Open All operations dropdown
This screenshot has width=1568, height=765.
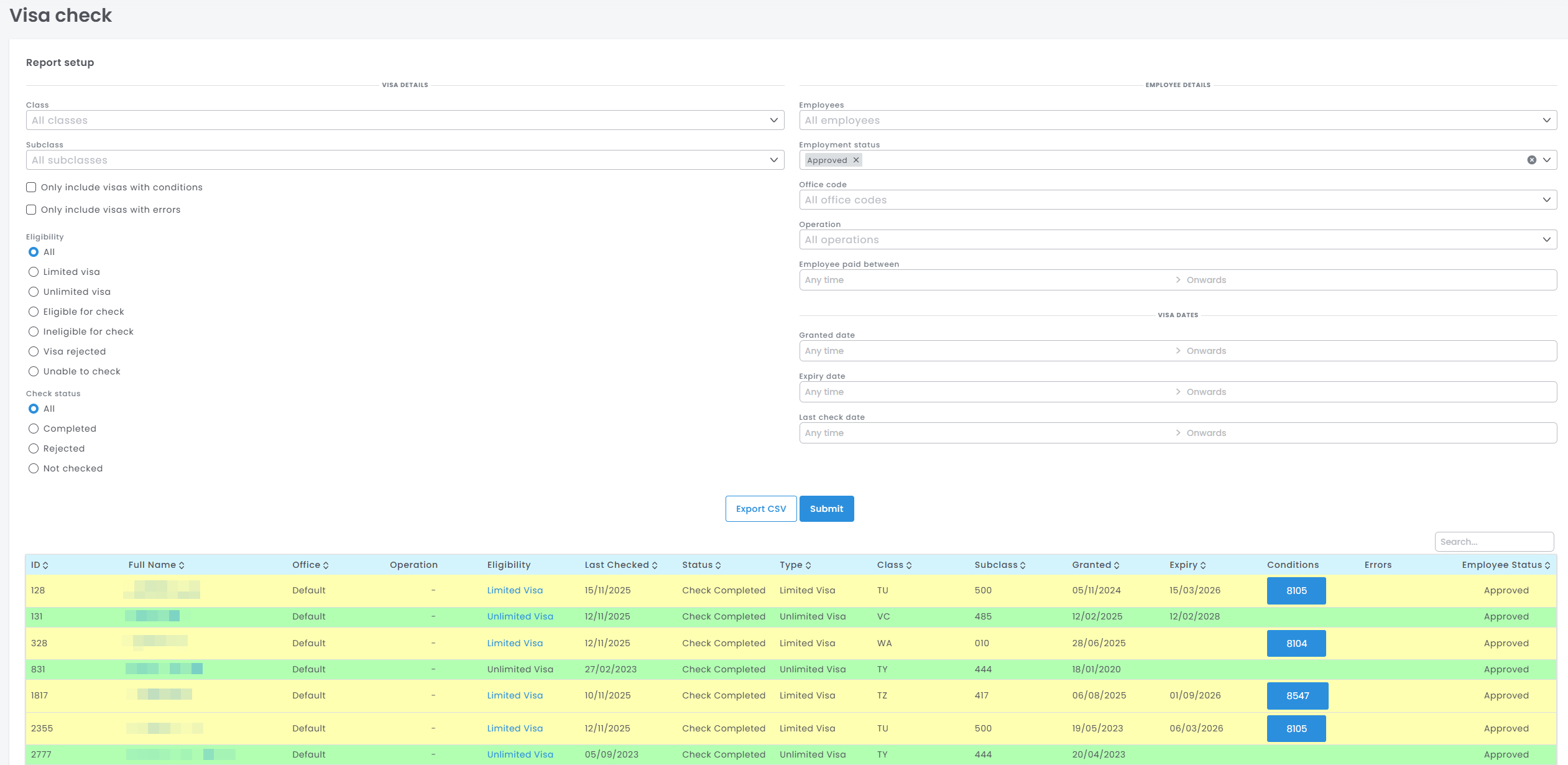[x=1177, y=240]
